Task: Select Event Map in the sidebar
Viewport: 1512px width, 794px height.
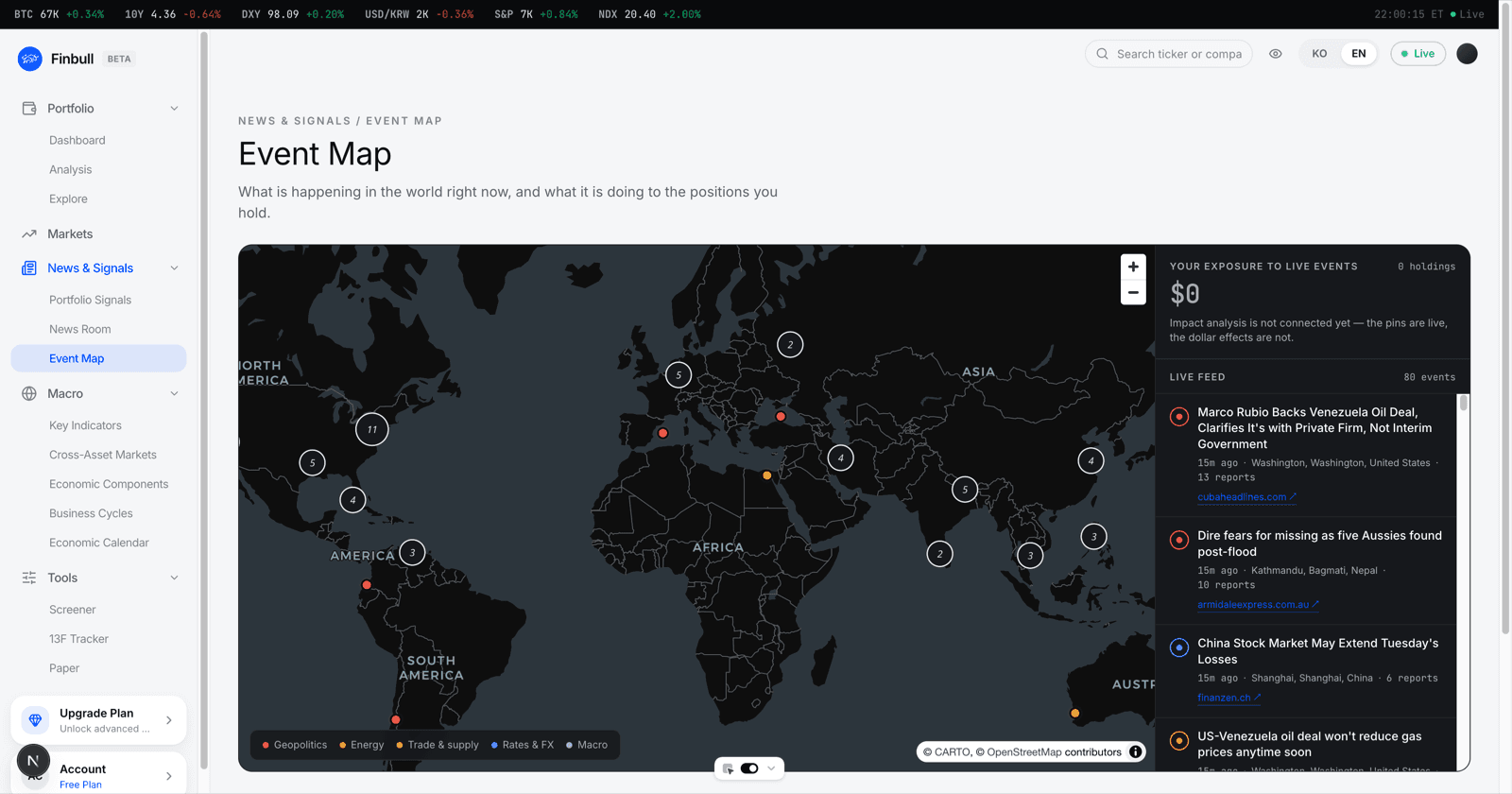Action: 98,358
